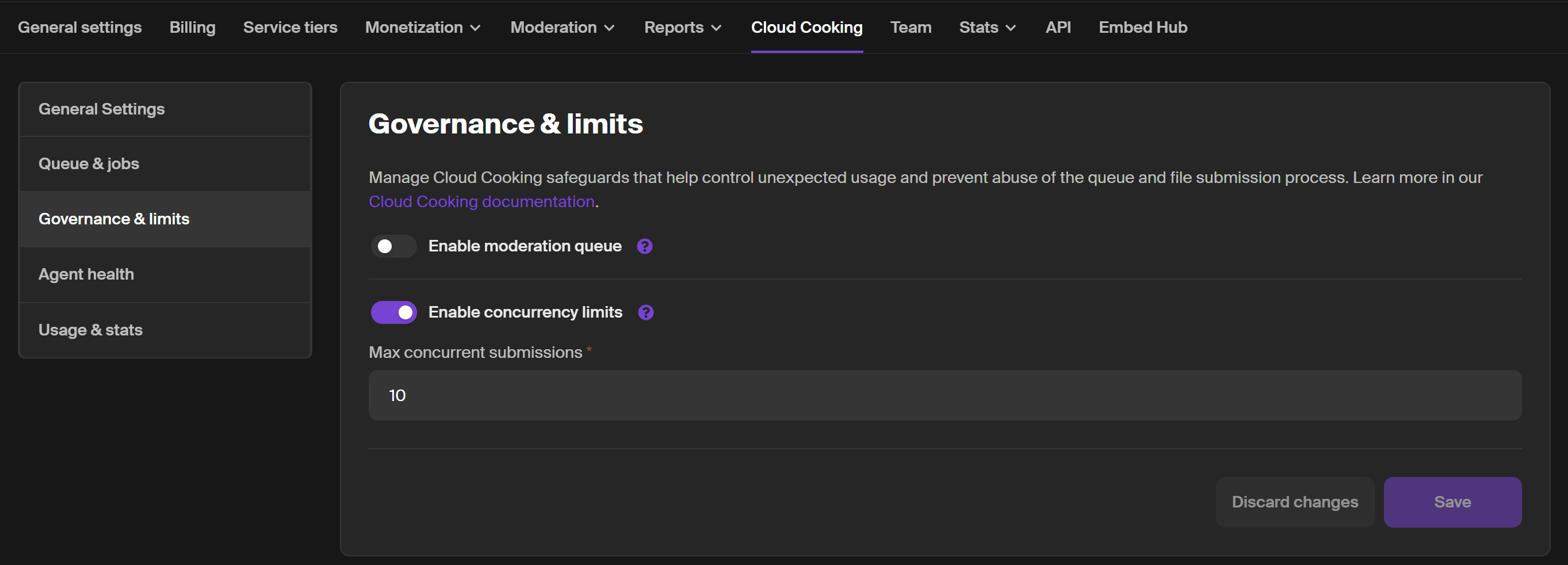Image resolution: width=1568 pixels, height=565 pixels.
Task: Select the Cloud Cooking tab
Action: (x=806, y=28)
